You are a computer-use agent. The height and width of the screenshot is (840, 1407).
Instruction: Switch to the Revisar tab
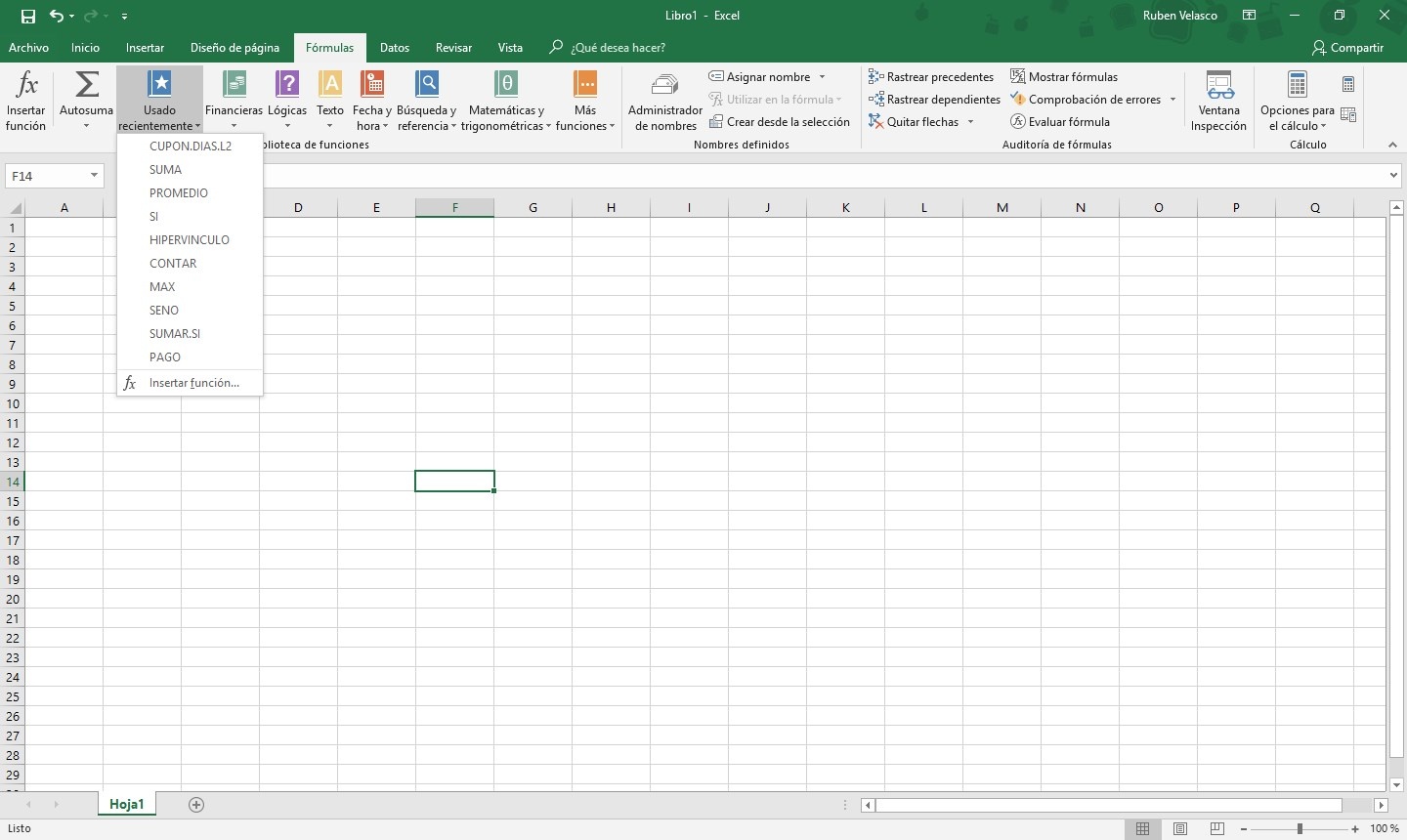[453, 47]
